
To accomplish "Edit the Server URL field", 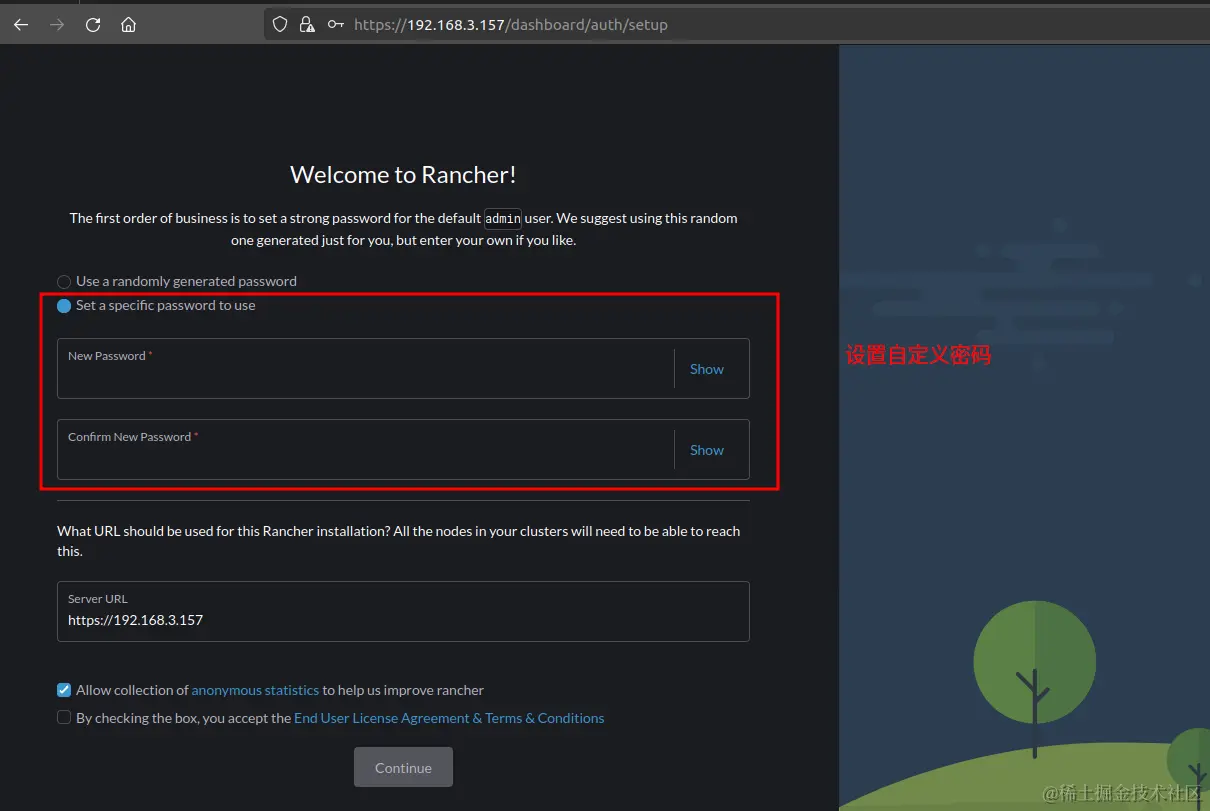I will point(403,611).
